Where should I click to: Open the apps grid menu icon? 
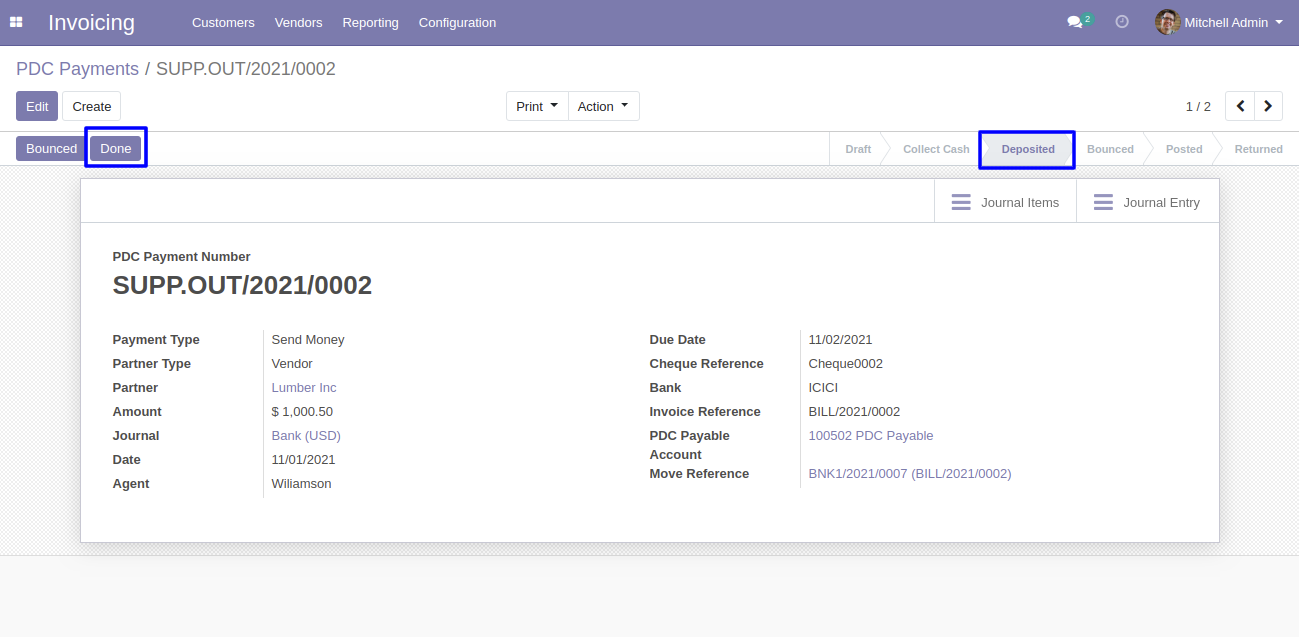(16, 22)
